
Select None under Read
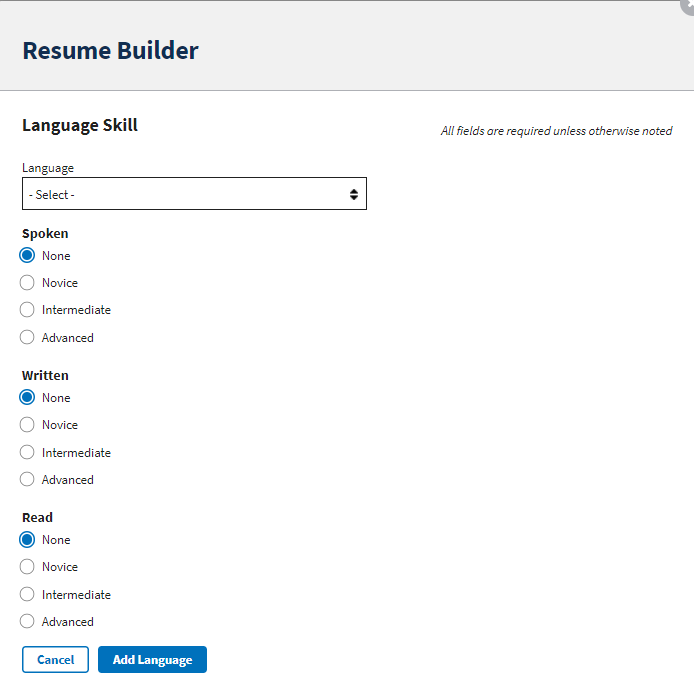[x=27, y=540]
